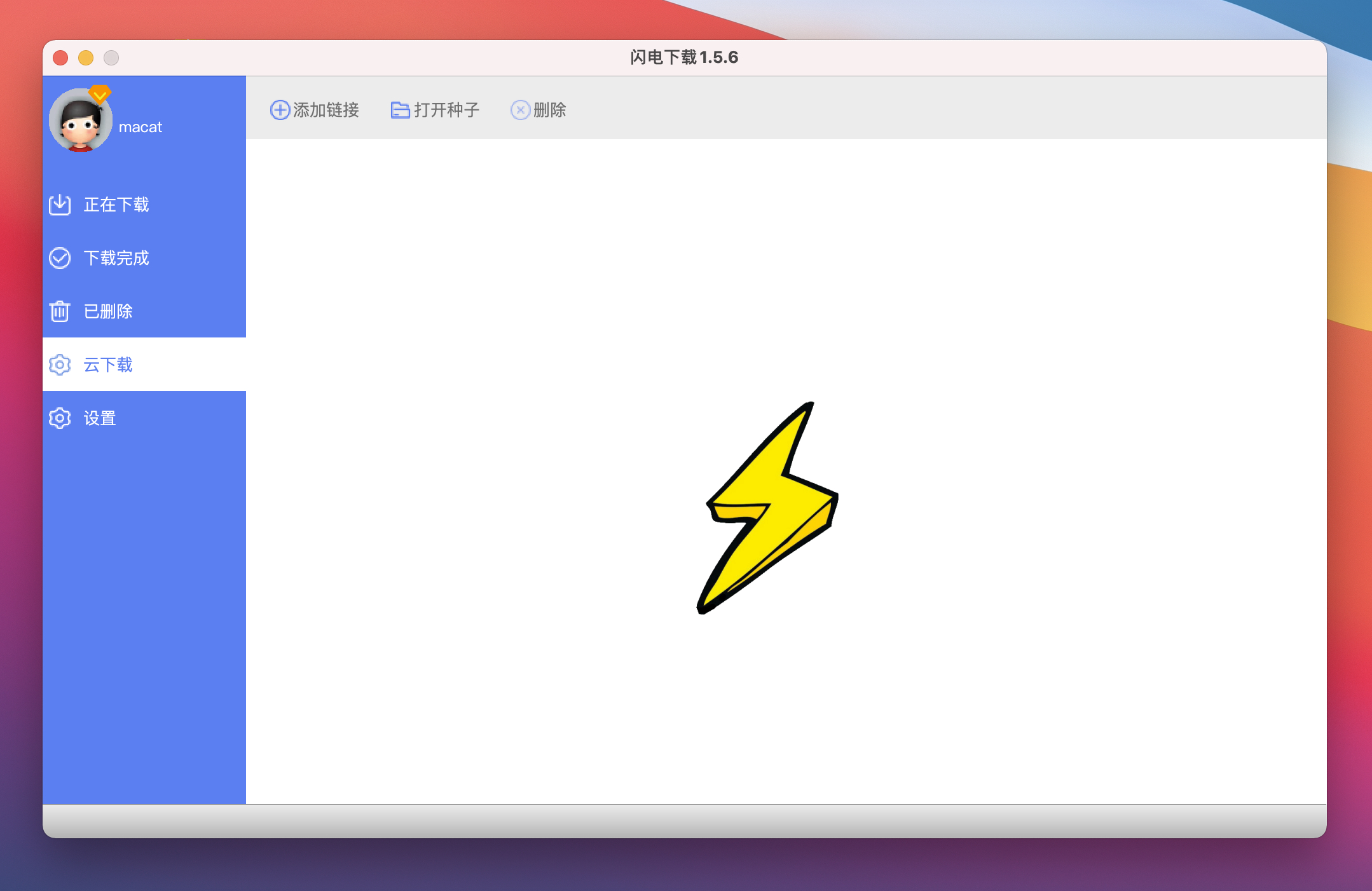Click the gear icon beside 设置
The image size is (1372, 891).
tap(60, 418)
